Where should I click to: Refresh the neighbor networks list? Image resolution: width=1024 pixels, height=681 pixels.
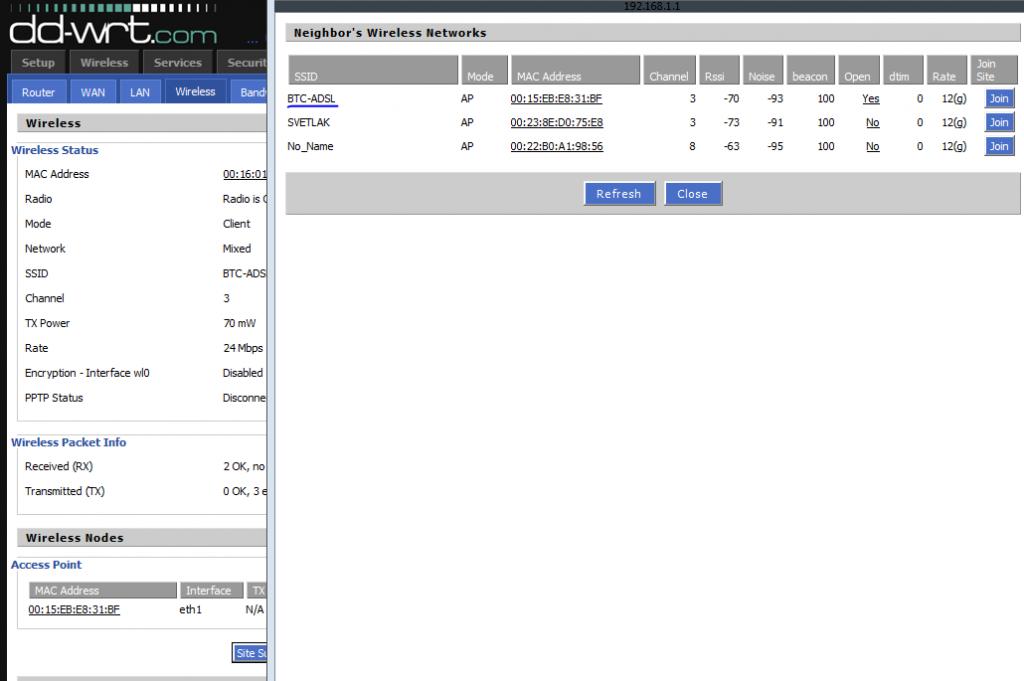618,194
